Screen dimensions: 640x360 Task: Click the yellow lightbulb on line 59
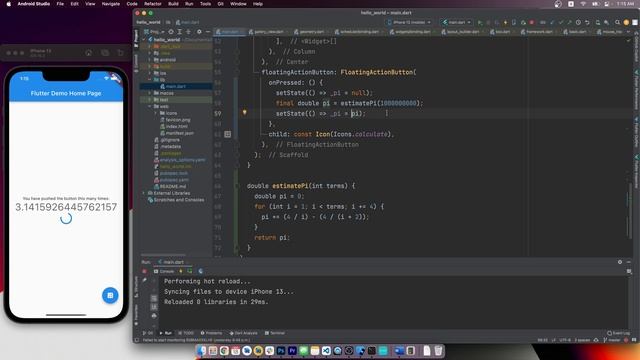(x=244, y=113)
